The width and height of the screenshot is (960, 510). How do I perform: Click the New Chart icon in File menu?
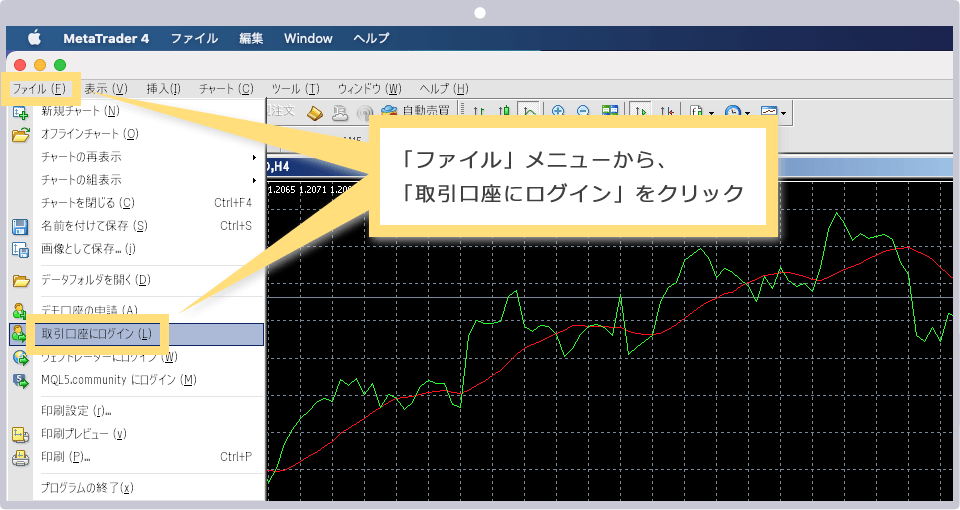(x=20, y=113)
